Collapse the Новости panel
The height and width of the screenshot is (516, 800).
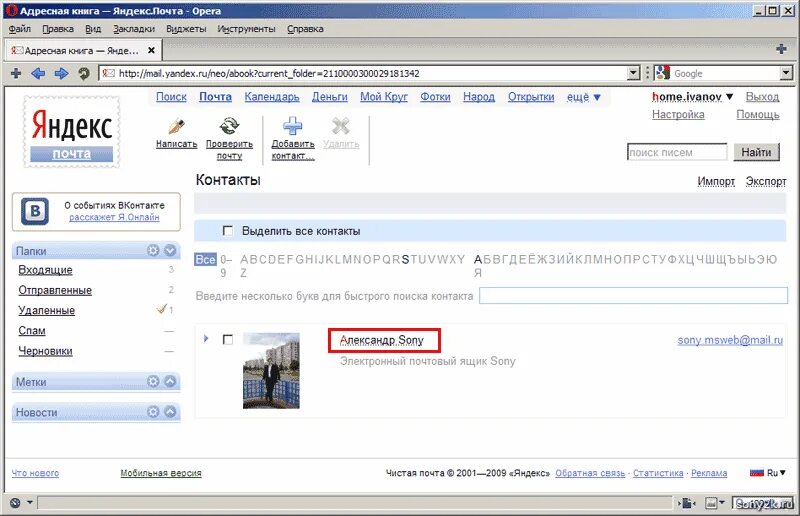[170, 411]
